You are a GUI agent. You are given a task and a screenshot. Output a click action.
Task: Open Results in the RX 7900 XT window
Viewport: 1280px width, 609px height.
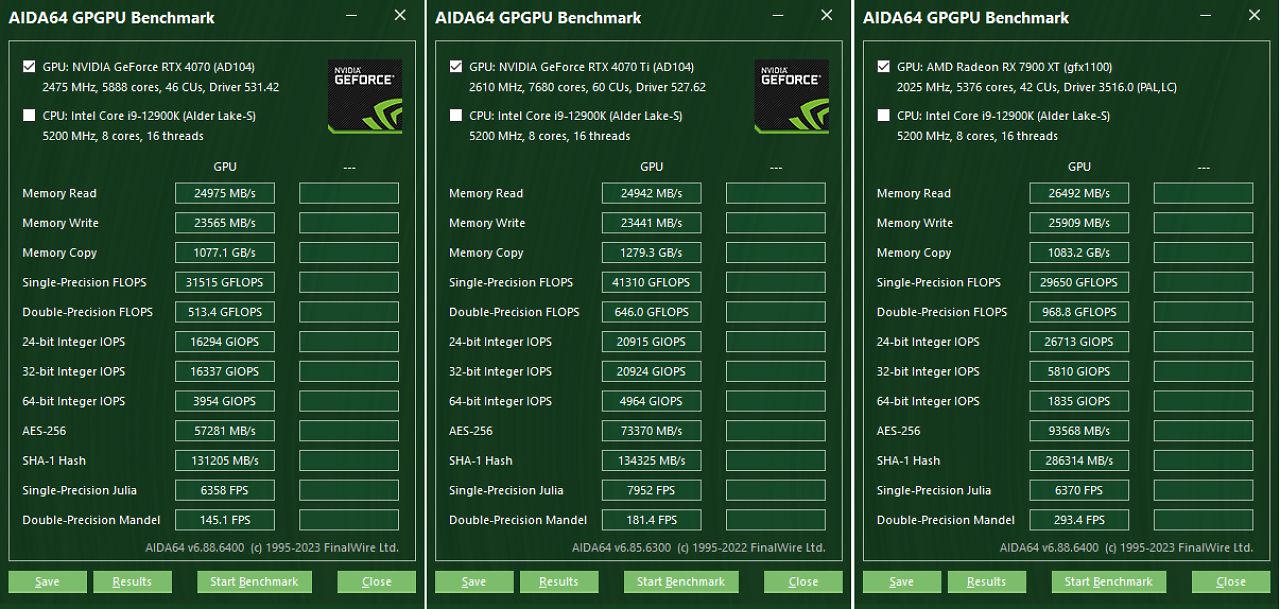point(987,582)
